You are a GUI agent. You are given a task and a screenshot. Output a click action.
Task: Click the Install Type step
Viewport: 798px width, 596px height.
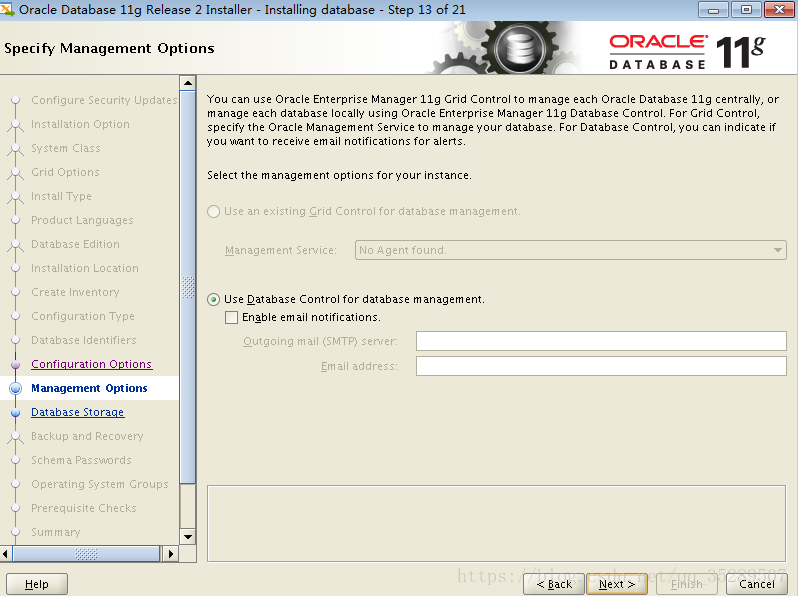click(62, 196)
